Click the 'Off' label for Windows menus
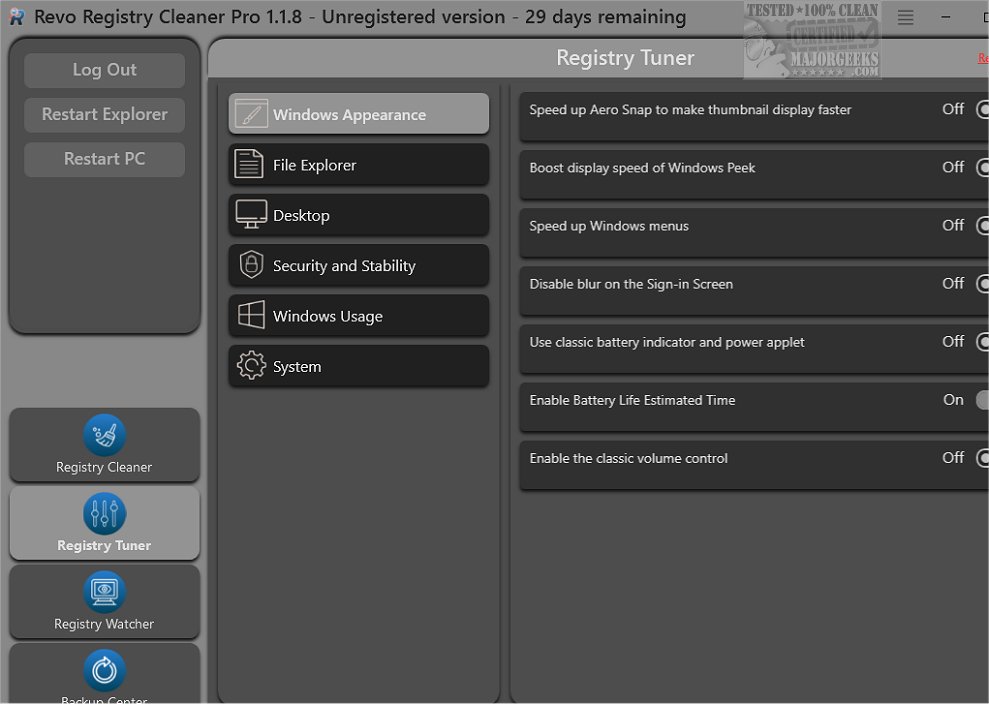 tap(953, 225)
